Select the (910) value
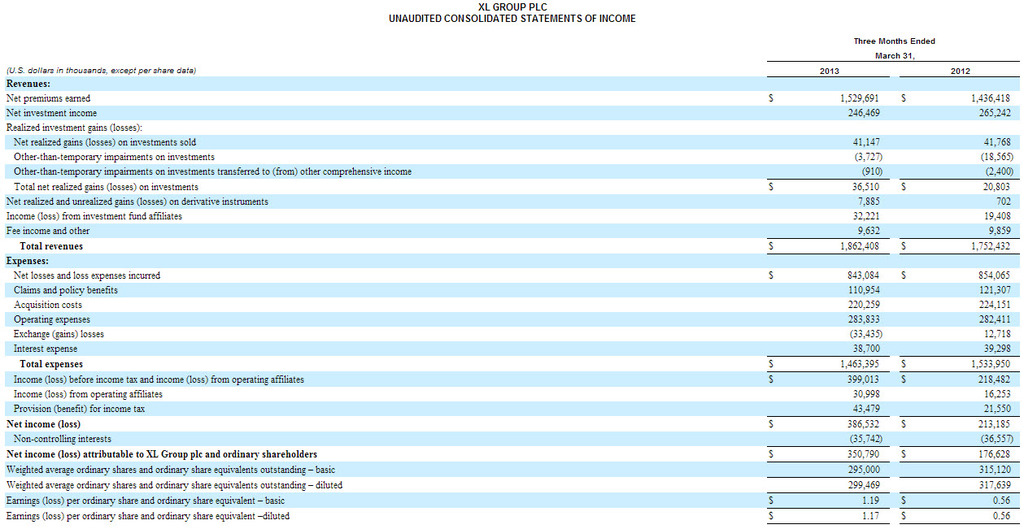Screen dimensions: 1024x529 [871, 172]
